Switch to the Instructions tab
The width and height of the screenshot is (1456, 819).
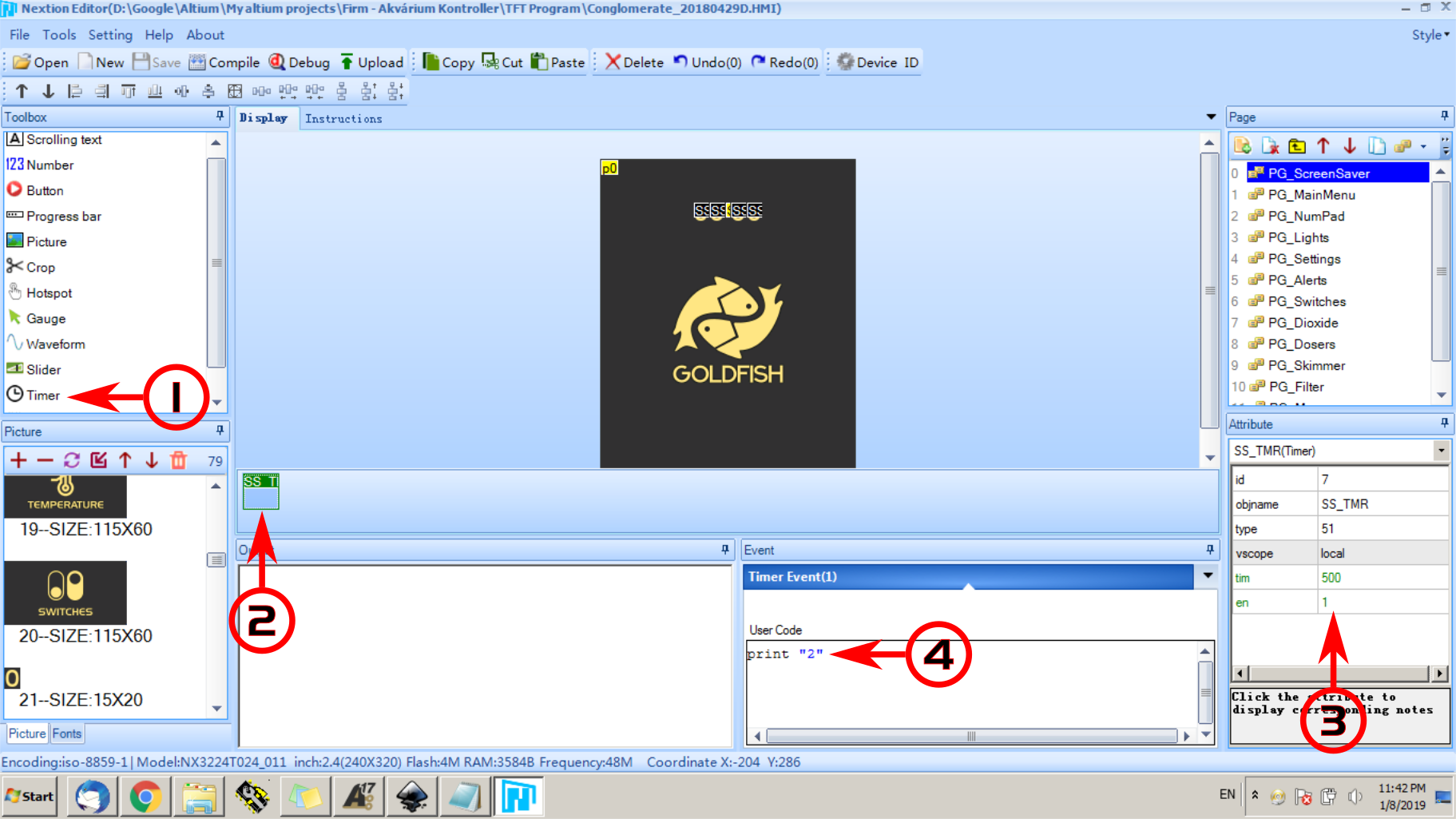[x=343, y=118]
